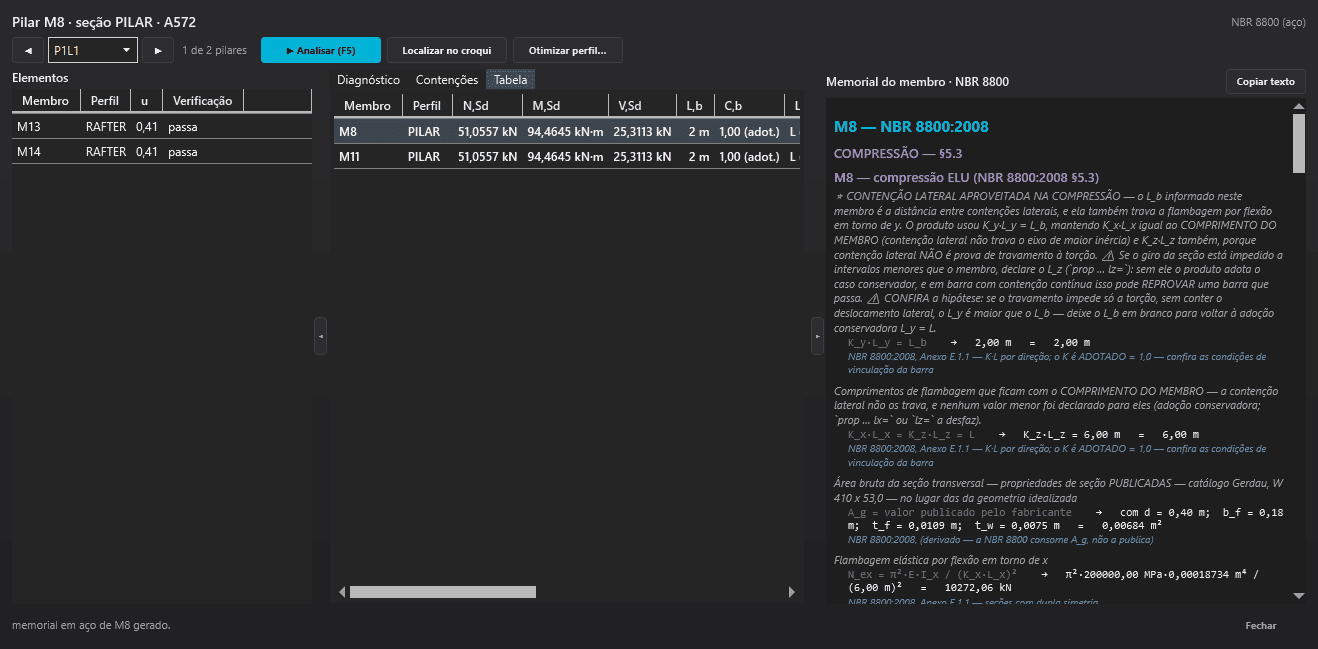
Task: Go to the next pilar with the right arrow
Action: pyautogui.click(x=157, y=50)
